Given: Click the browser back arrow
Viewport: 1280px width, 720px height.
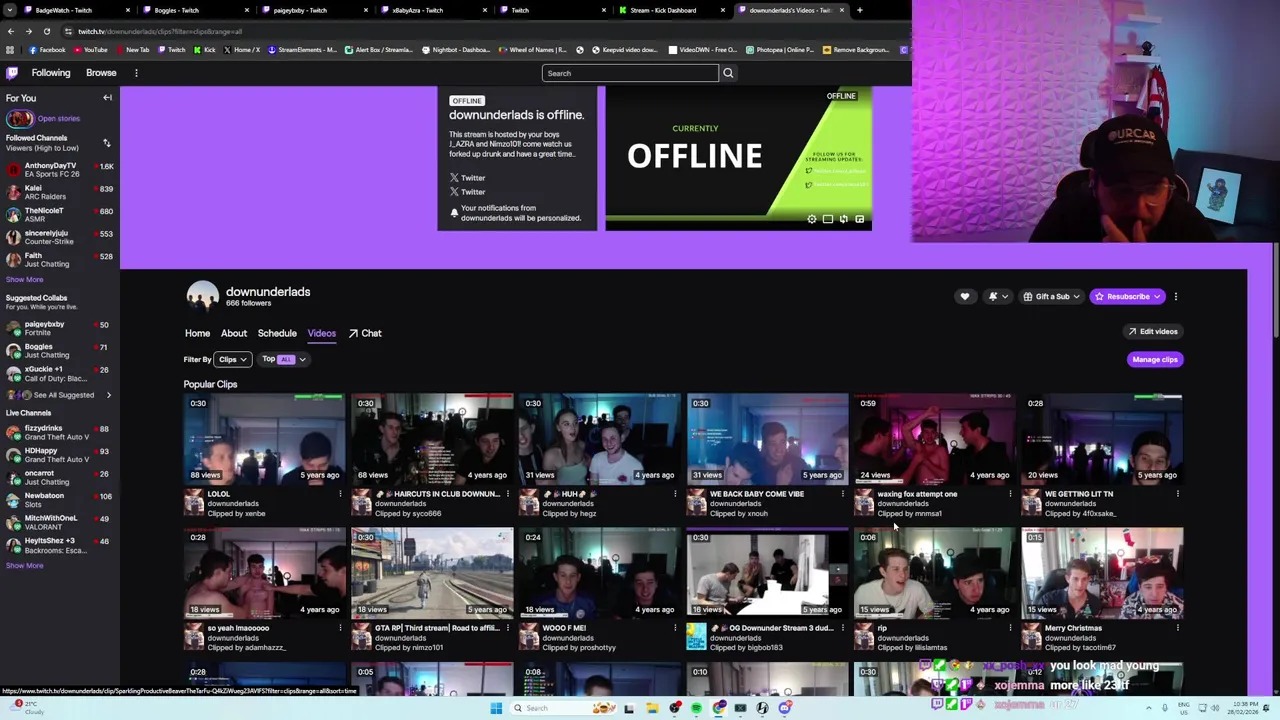Looking at the screenshot, I should pyautogui.click(x=11, y=31).
